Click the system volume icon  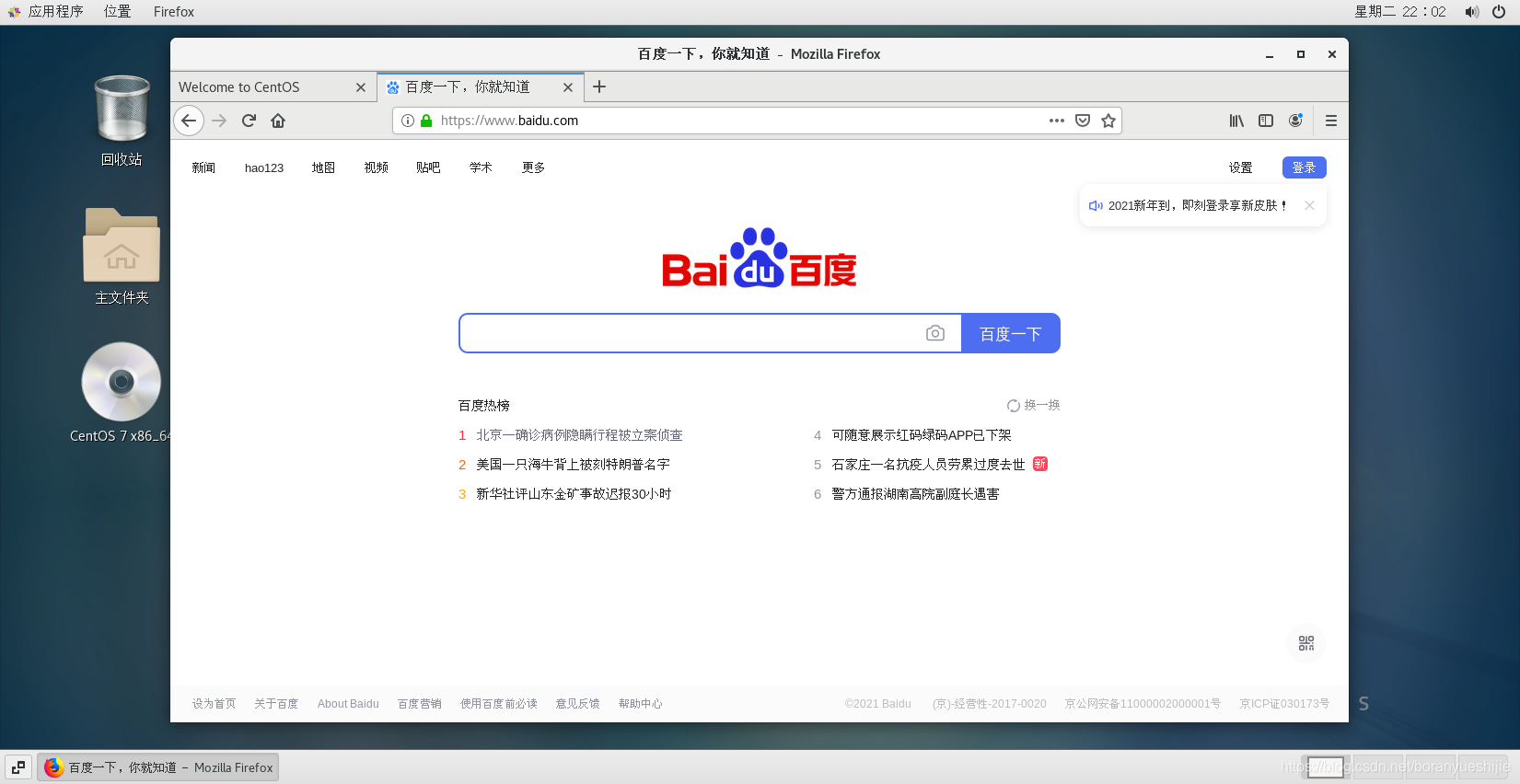click(1471, 12)
